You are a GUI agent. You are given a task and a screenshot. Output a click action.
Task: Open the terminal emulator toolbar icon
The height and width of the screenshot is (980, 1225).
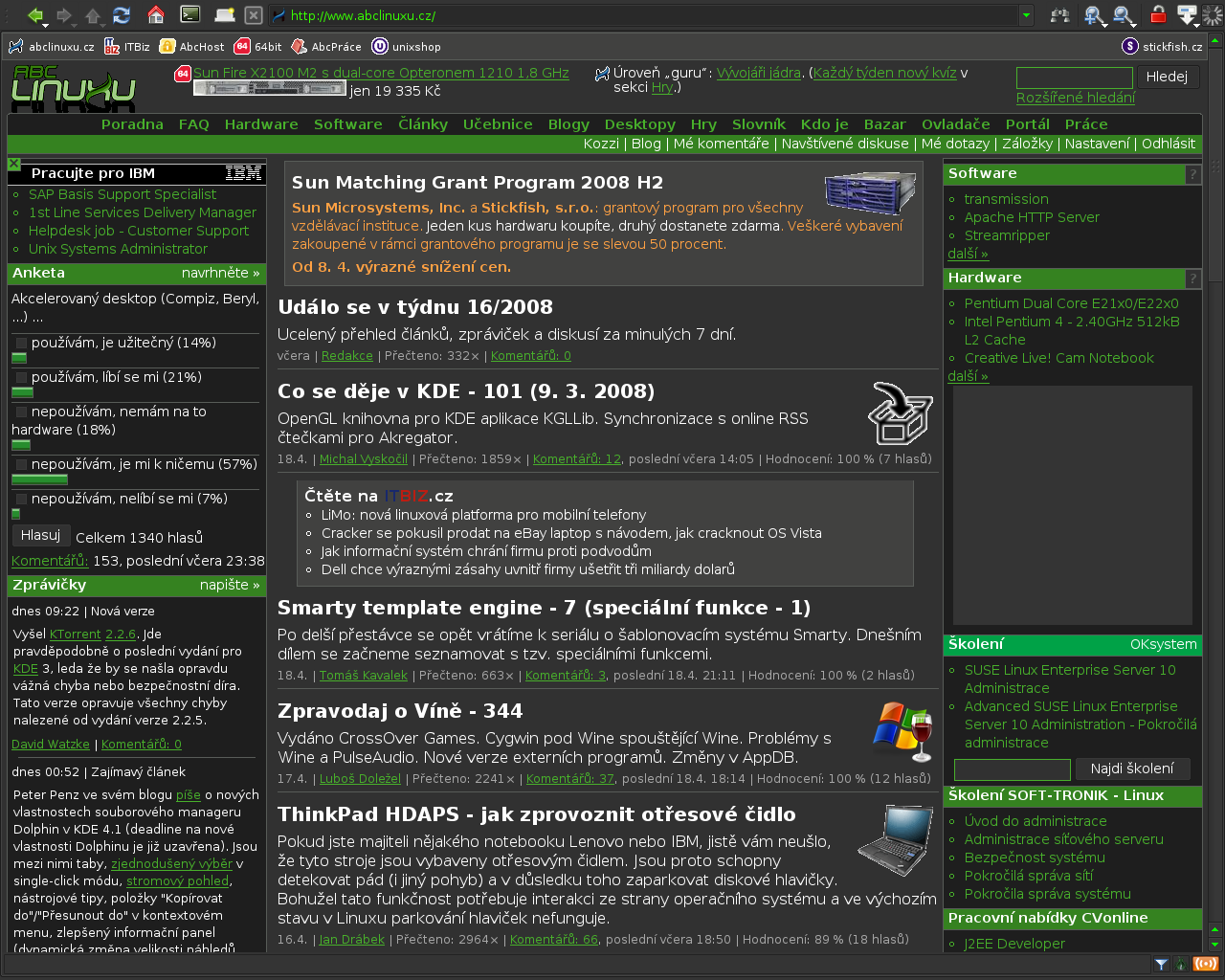190,14
